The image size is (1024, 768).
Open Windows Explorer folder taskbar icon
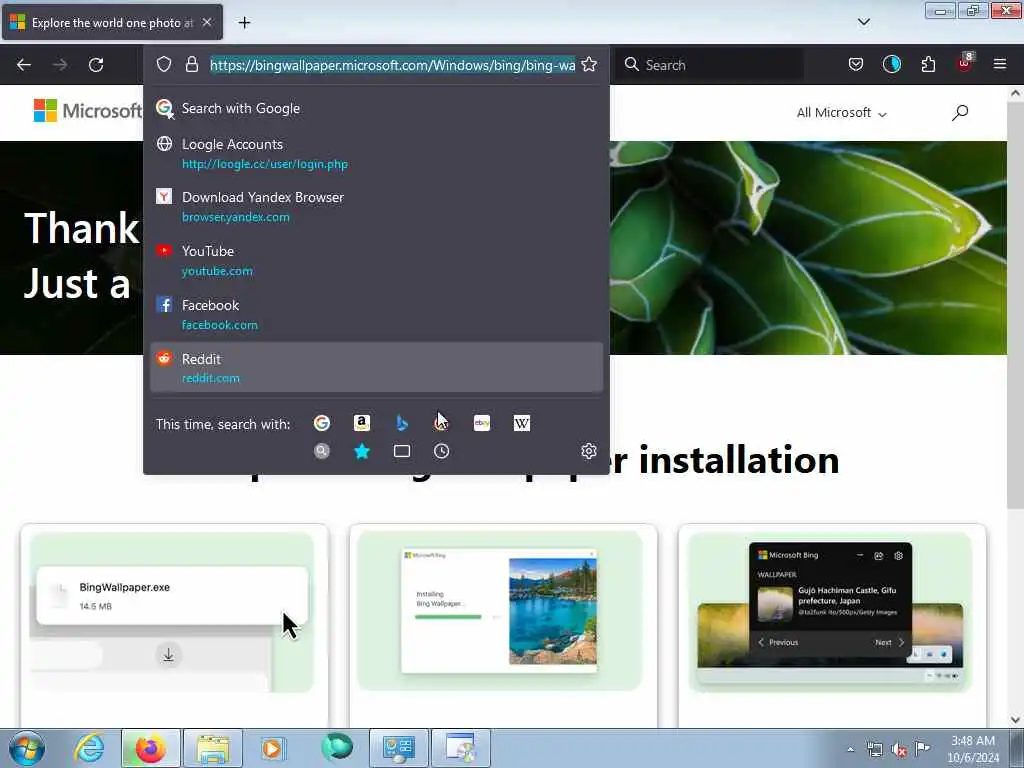tap(212, 748)
